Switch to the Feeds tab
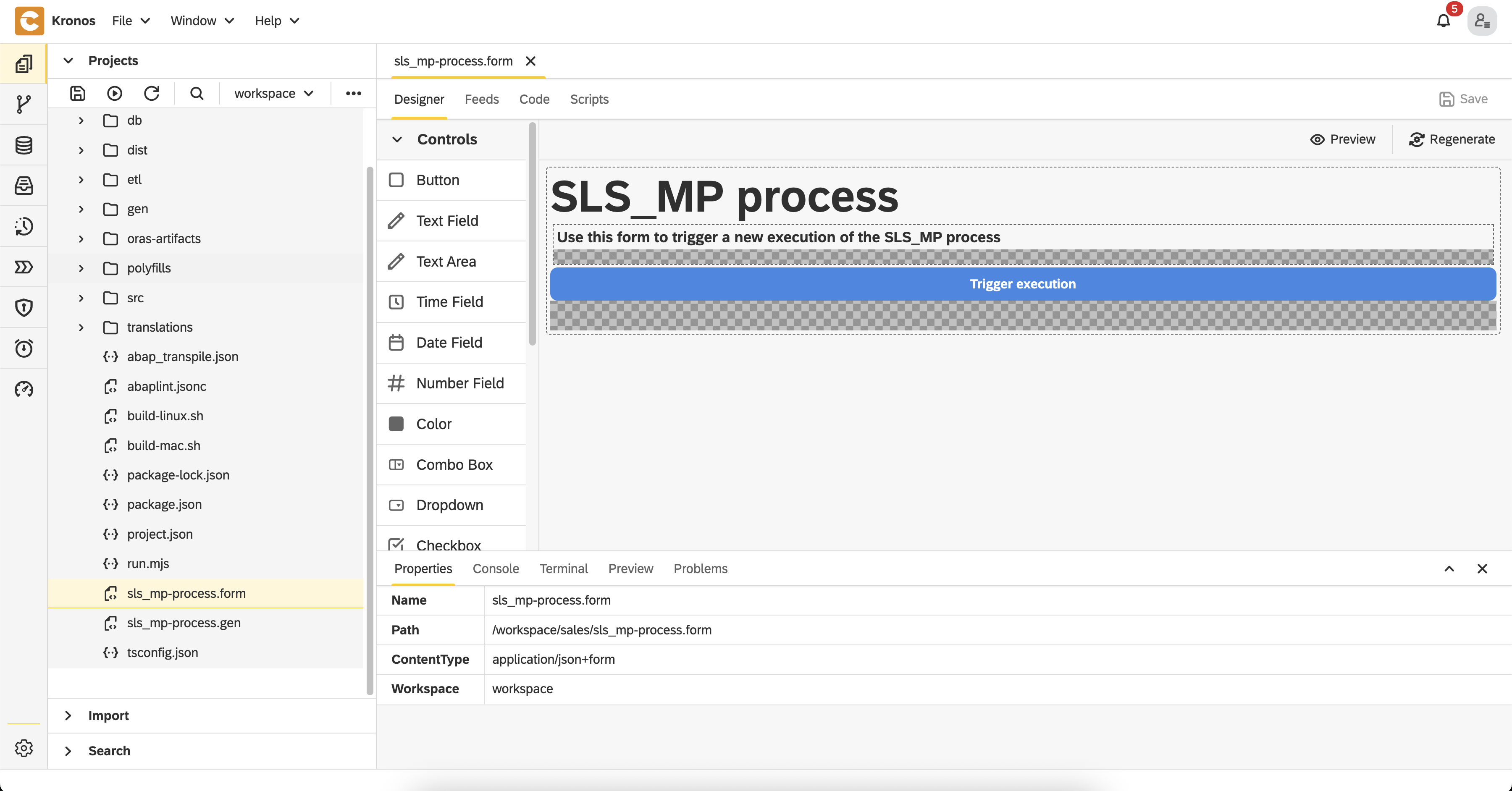 [x=481, y=99]
